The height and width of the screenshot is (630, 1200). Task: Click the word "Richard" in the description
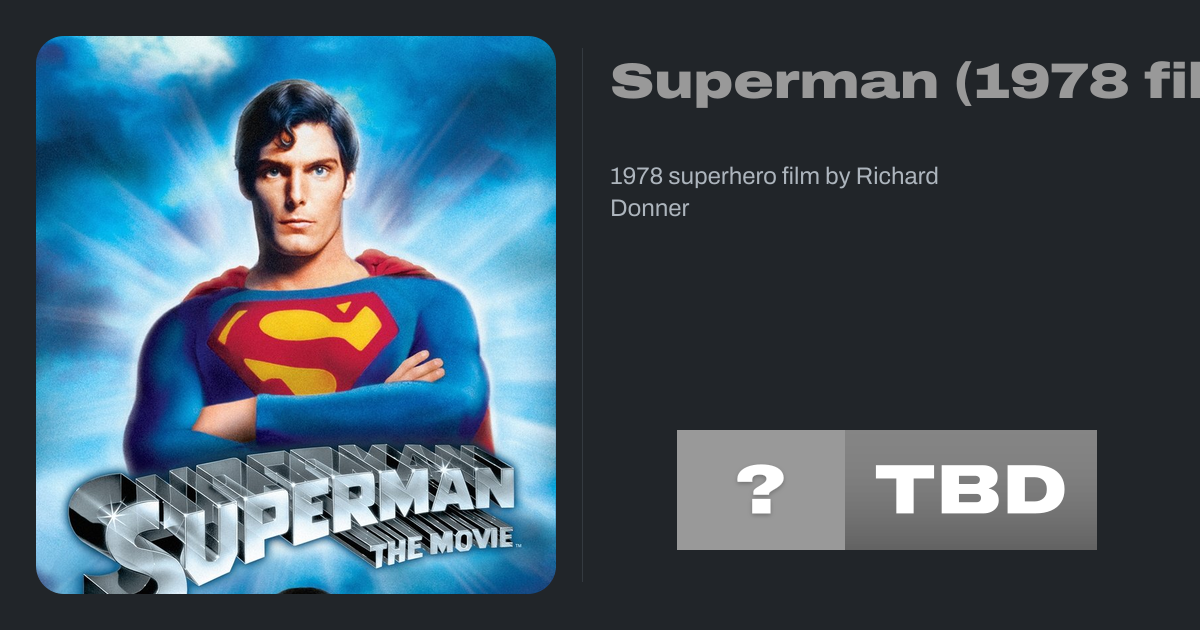pos(897,177)
